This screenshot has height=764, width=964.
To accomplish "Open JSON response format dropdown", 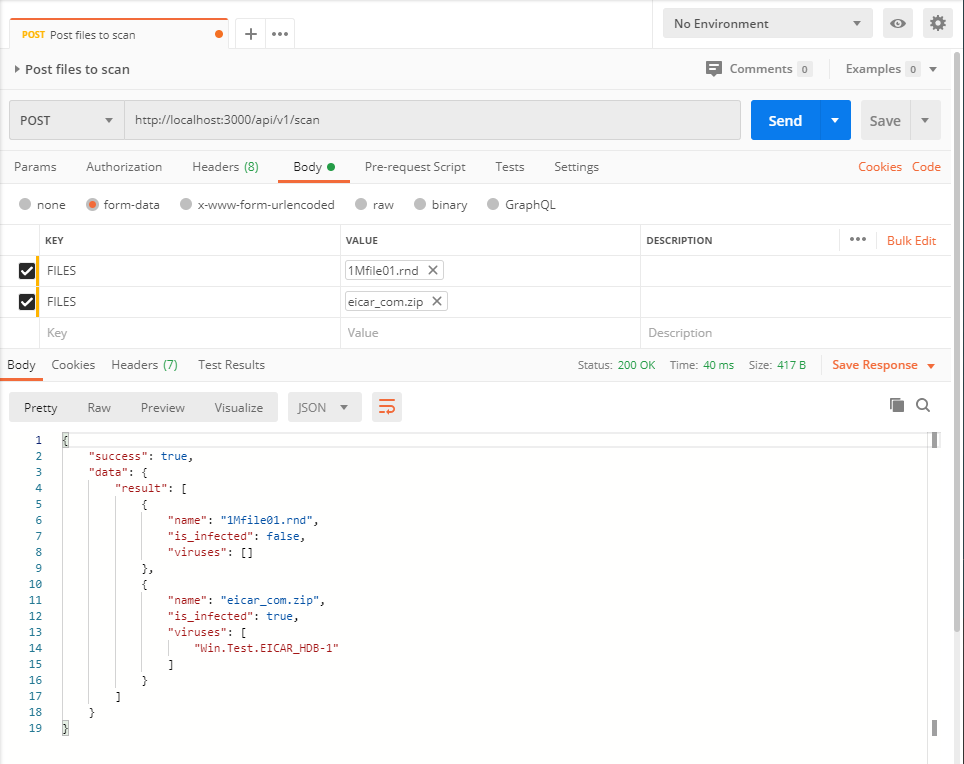I will click(x=324, y=407).
